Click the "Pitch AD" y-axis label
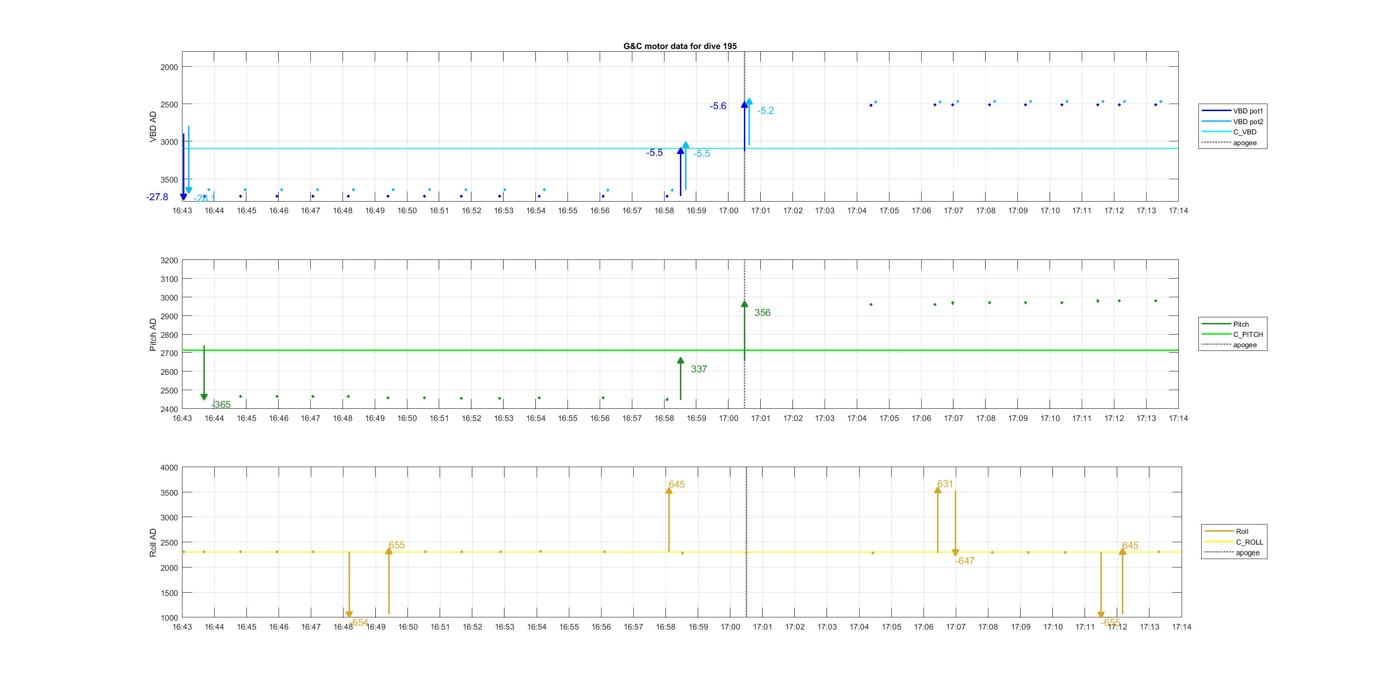 (x=154, y=334)
